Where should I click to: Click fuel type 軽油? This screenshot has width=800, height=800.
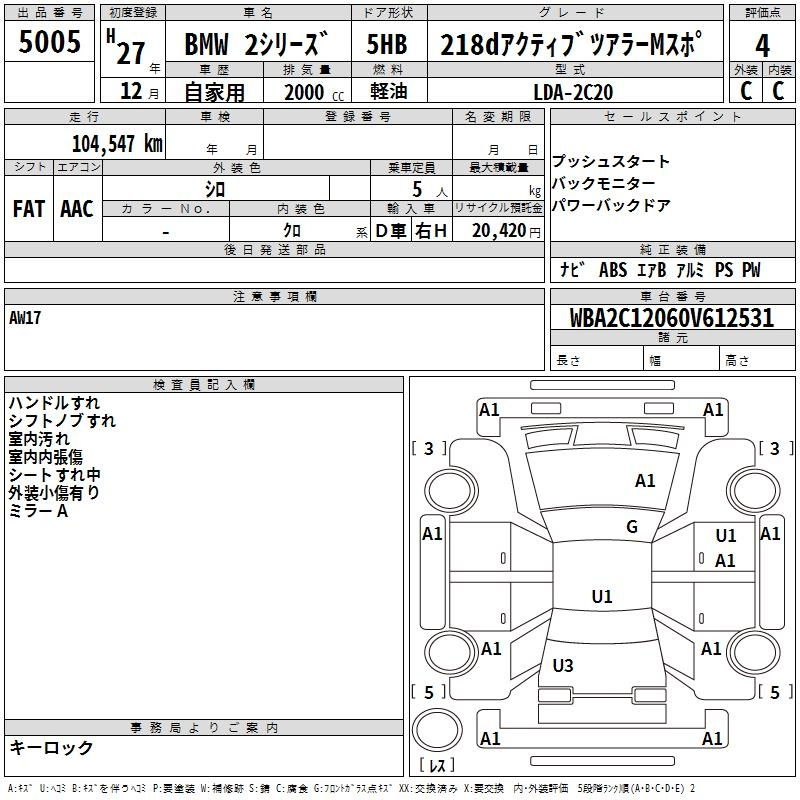pos(389,91)
